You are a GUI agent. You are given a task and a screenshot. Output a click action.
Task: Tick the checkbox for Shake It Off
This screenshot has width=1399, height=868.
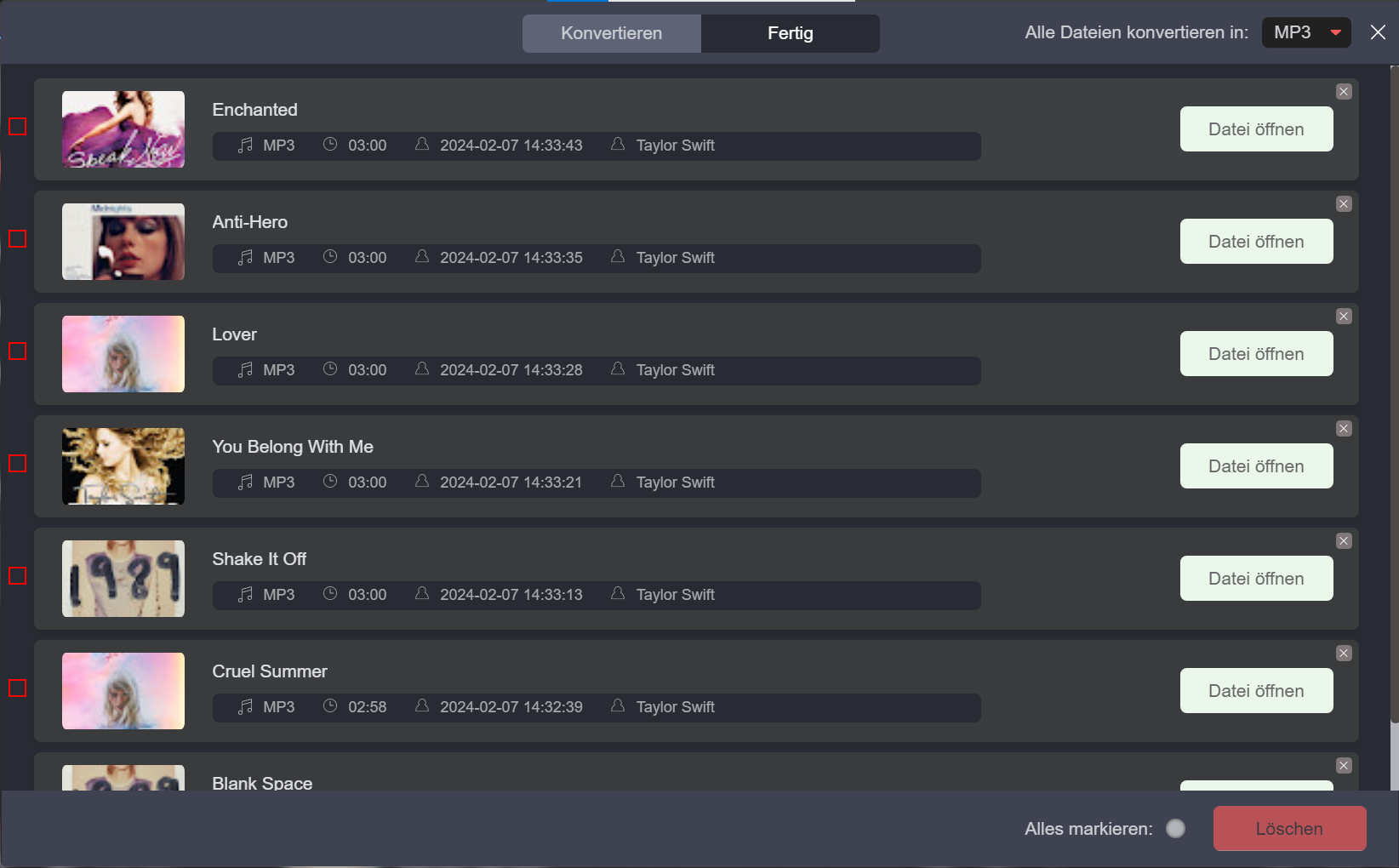coord(17,575)
